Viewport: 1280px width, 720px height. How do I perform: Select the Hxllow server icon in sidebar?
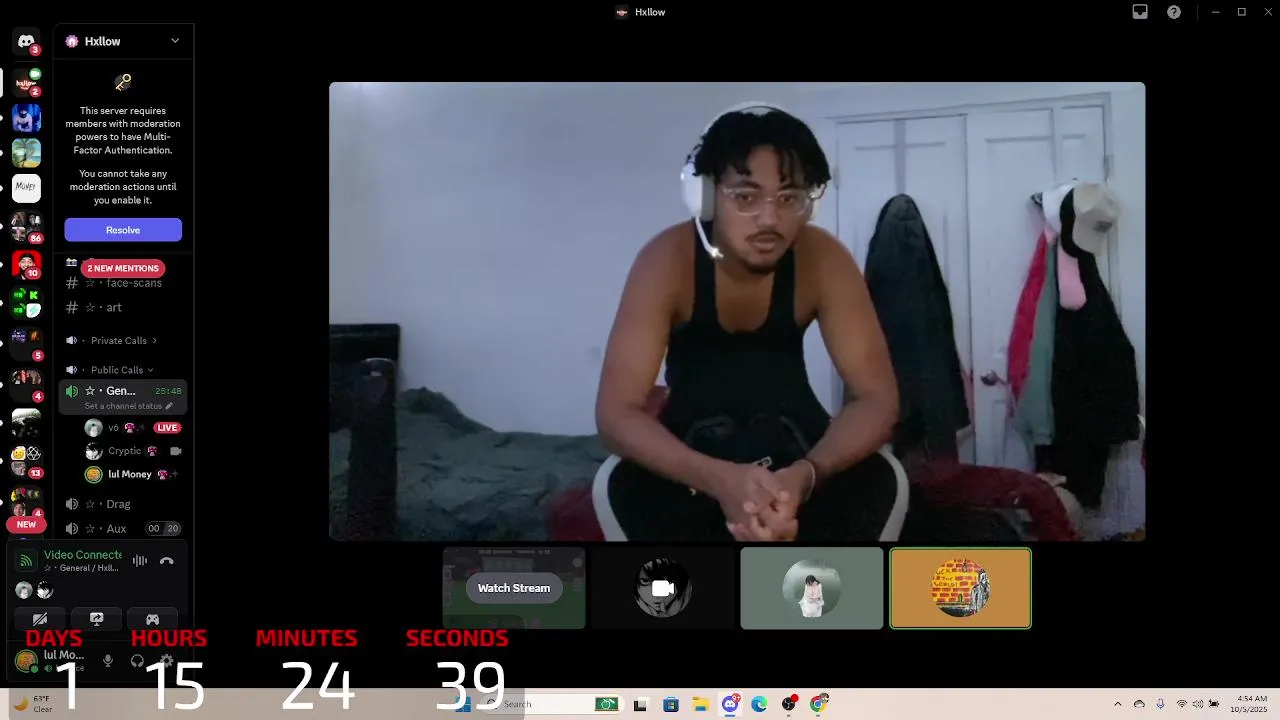point(26,83)
